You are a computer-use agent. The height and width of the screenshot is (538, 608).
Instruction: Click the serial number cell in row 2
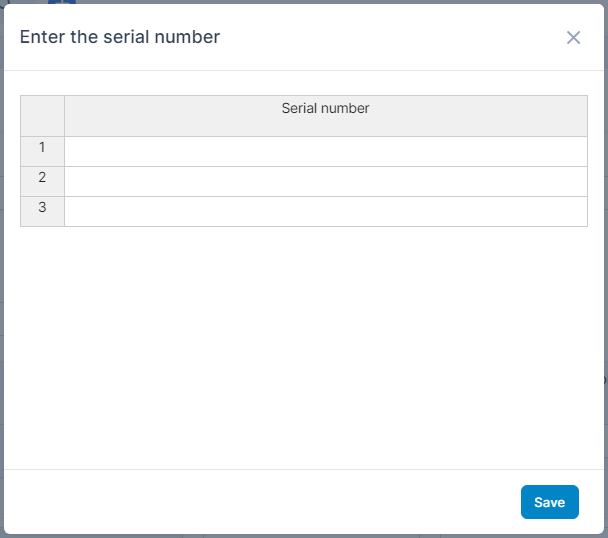point(325,181)
